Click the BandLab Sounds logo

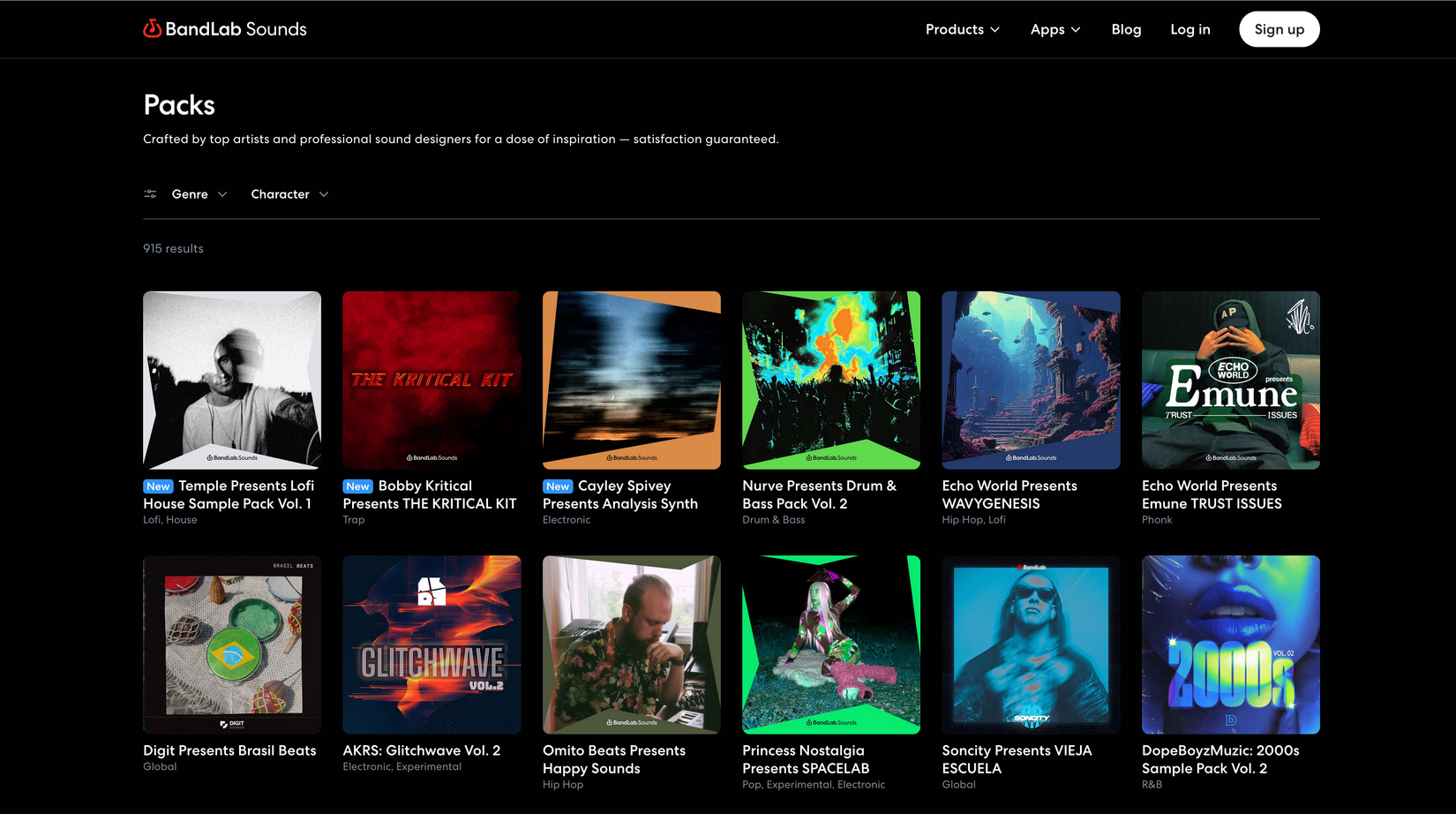click(x=224, y=28)
